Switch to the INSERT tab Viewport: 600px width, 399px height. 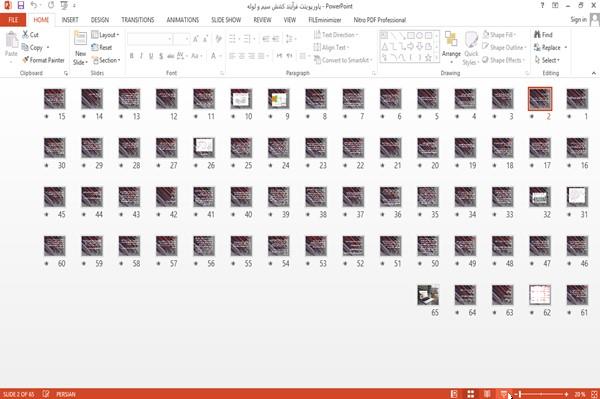tap(70, 20)
